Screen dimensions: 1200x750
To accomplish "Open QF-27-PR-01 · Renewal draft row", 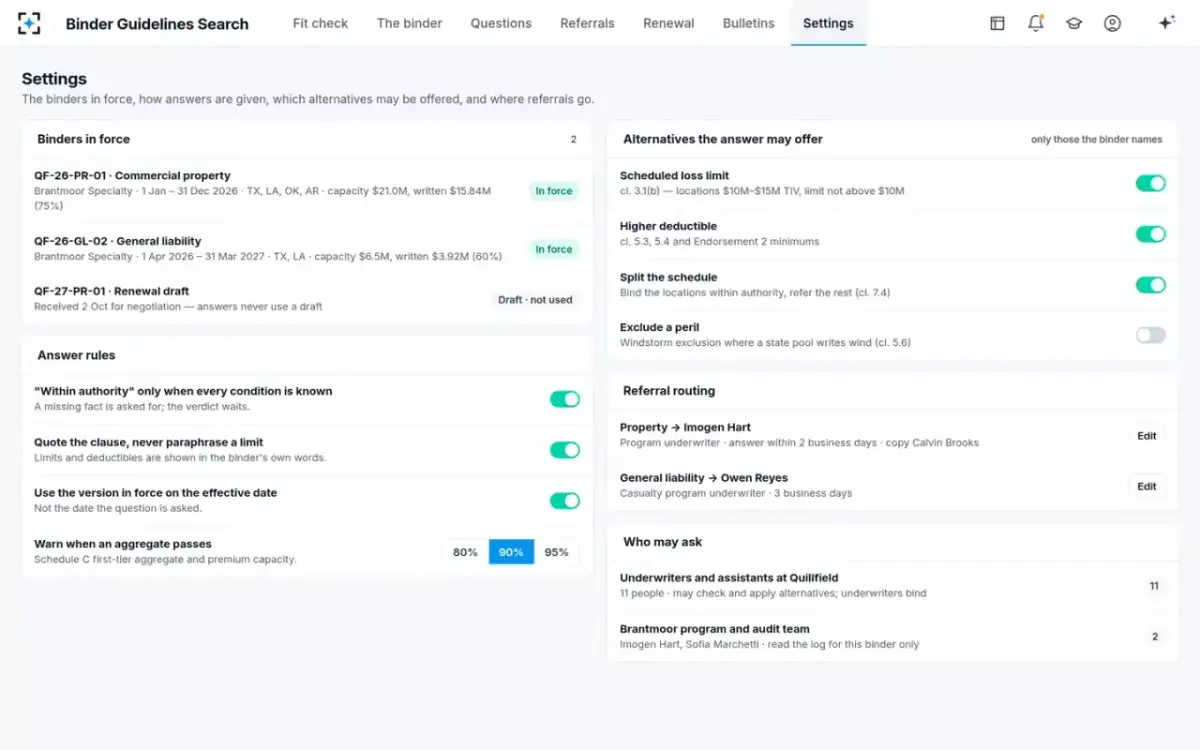I will (307, 299).
